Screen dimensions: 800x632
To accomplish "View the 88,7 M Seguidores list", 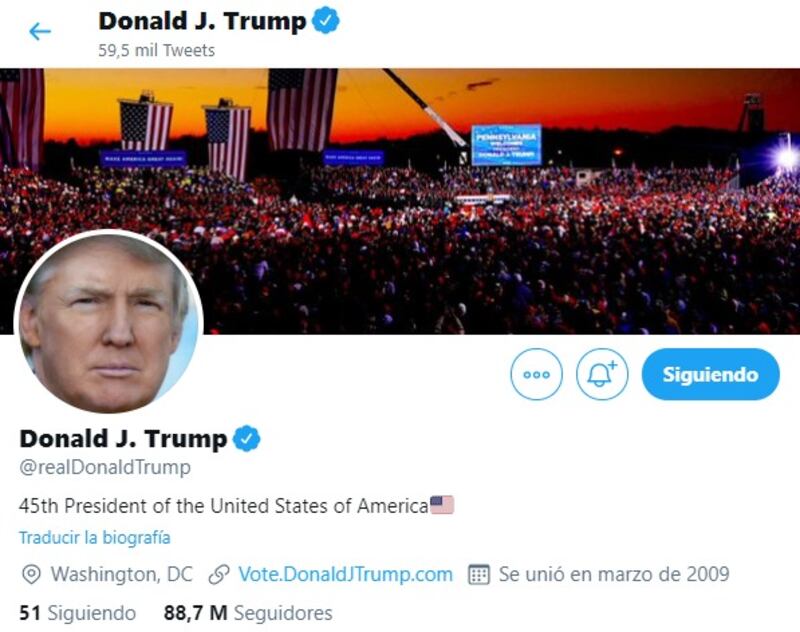I will 248,613.
